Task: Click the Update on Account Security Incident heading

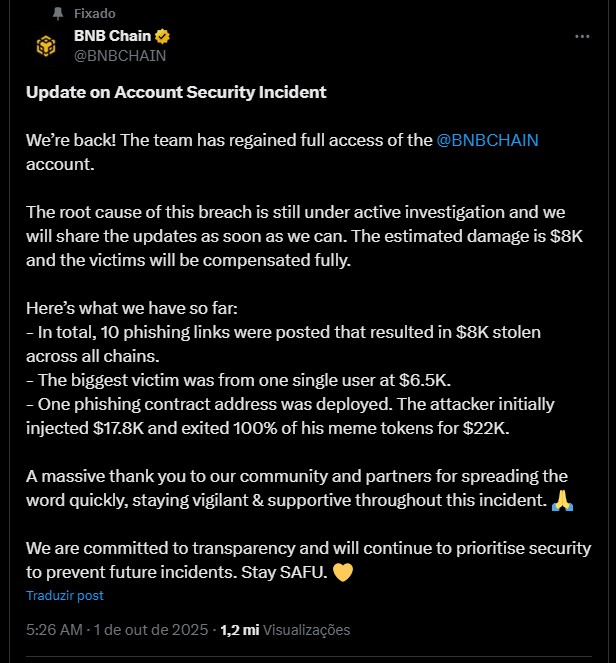Action: (176, 92)
